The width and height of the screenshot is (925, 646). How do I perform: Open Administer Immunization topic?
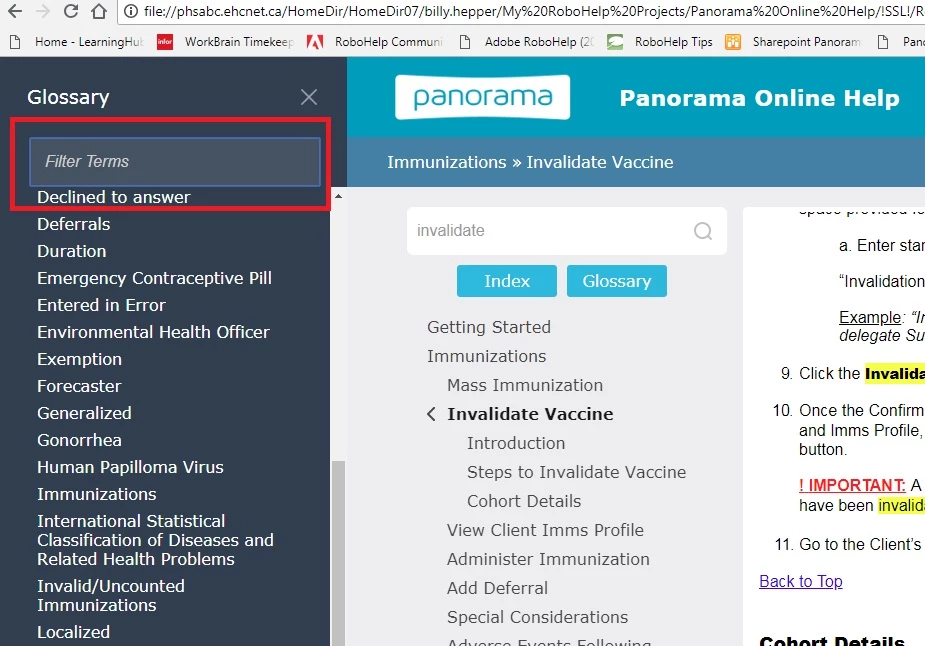click(548, 559)
